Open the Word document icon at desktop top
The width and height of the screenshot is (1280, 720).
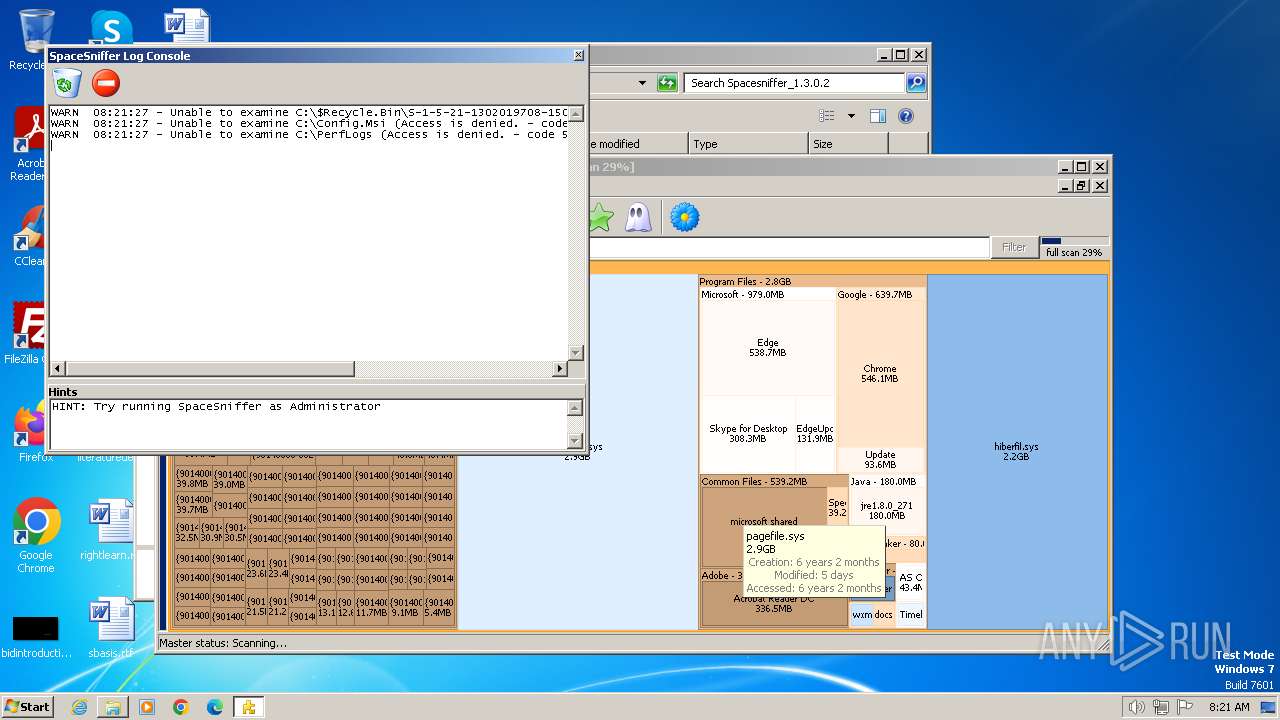tap(187, 26)
